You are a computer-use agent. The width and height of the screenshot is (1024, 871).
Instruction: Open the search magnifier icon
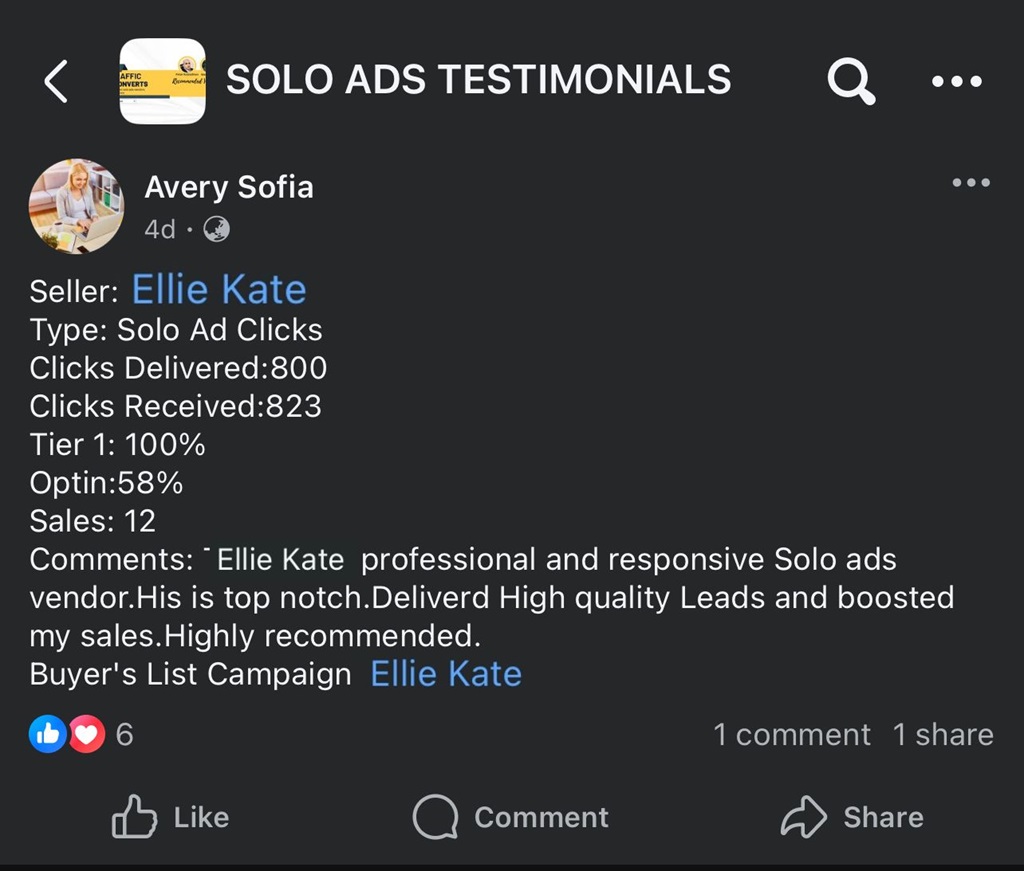[x=851, y=81]
